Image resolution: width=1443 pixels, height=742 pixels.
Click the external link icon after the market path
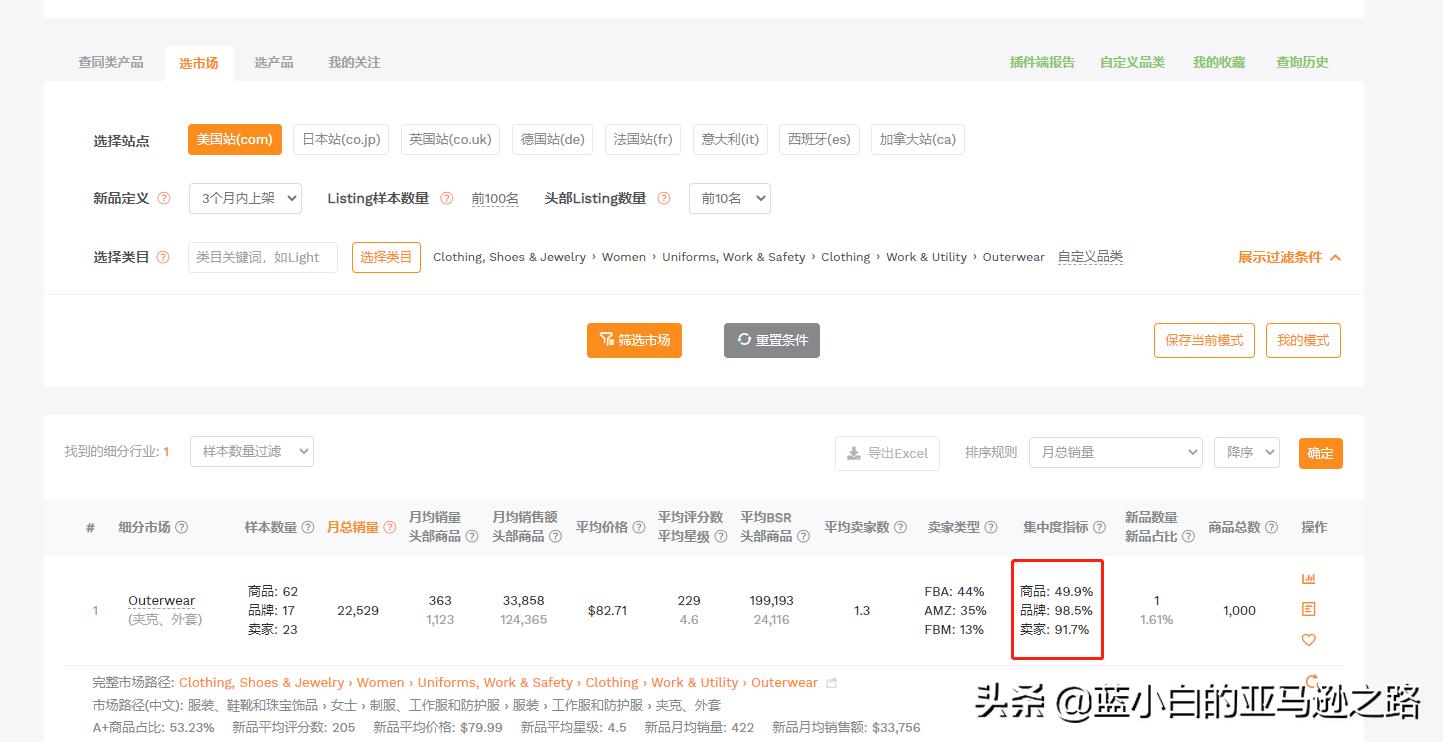pos(830,682)
